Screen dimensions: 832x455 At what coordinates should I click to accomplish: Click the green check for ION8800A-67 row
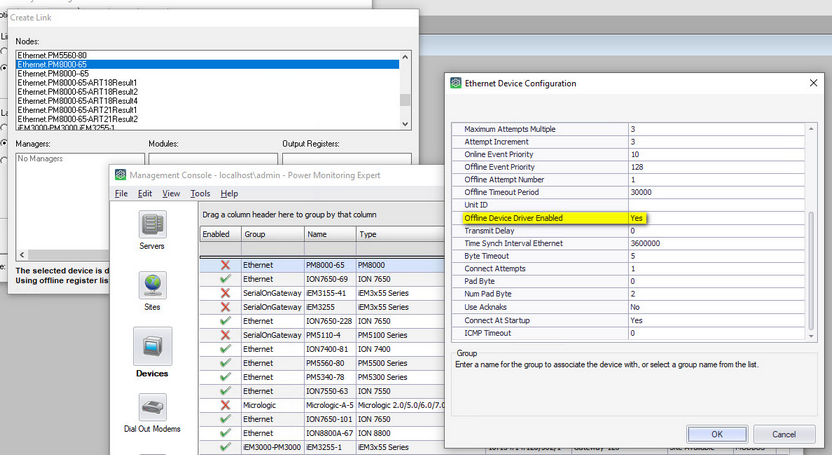pyautogui.click(x=226, y=433)
